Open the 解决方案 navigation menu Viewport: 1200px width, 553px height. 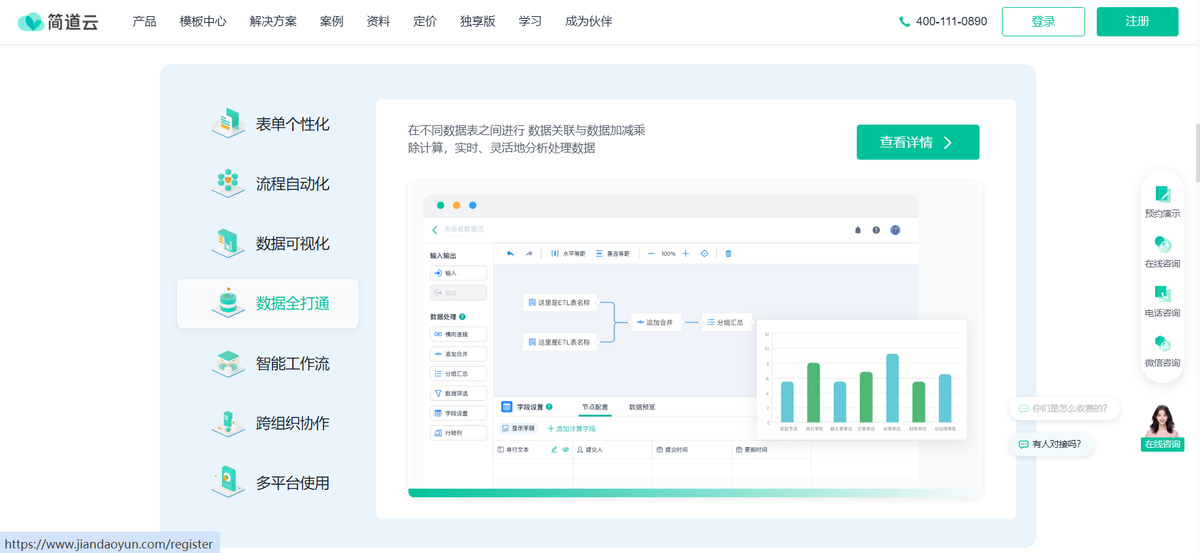coord(273,21)
